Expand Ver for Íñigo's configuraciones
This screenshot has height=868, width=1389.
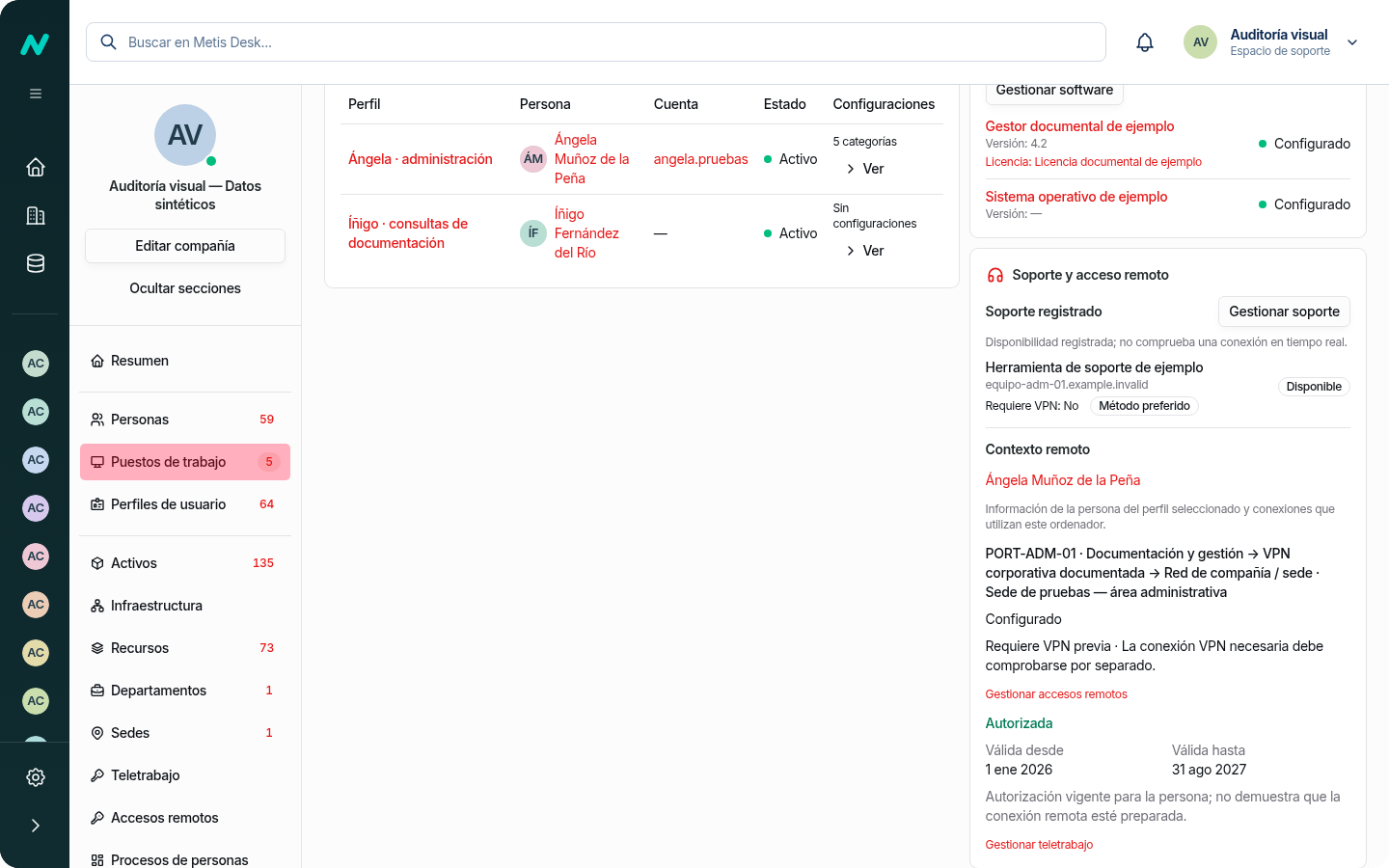[865, 251]
